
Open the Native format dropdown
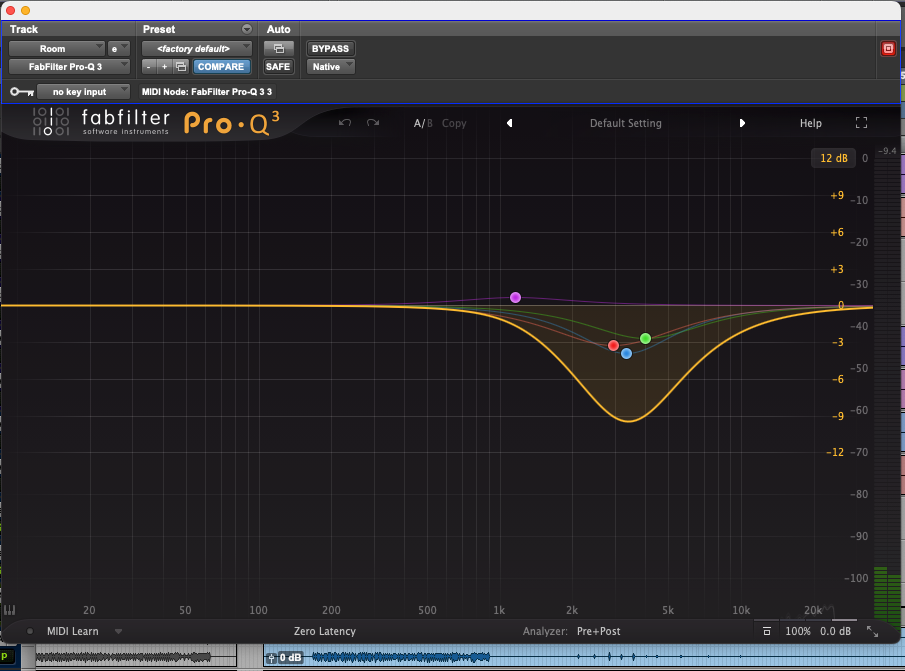click(x=330, y=67)
